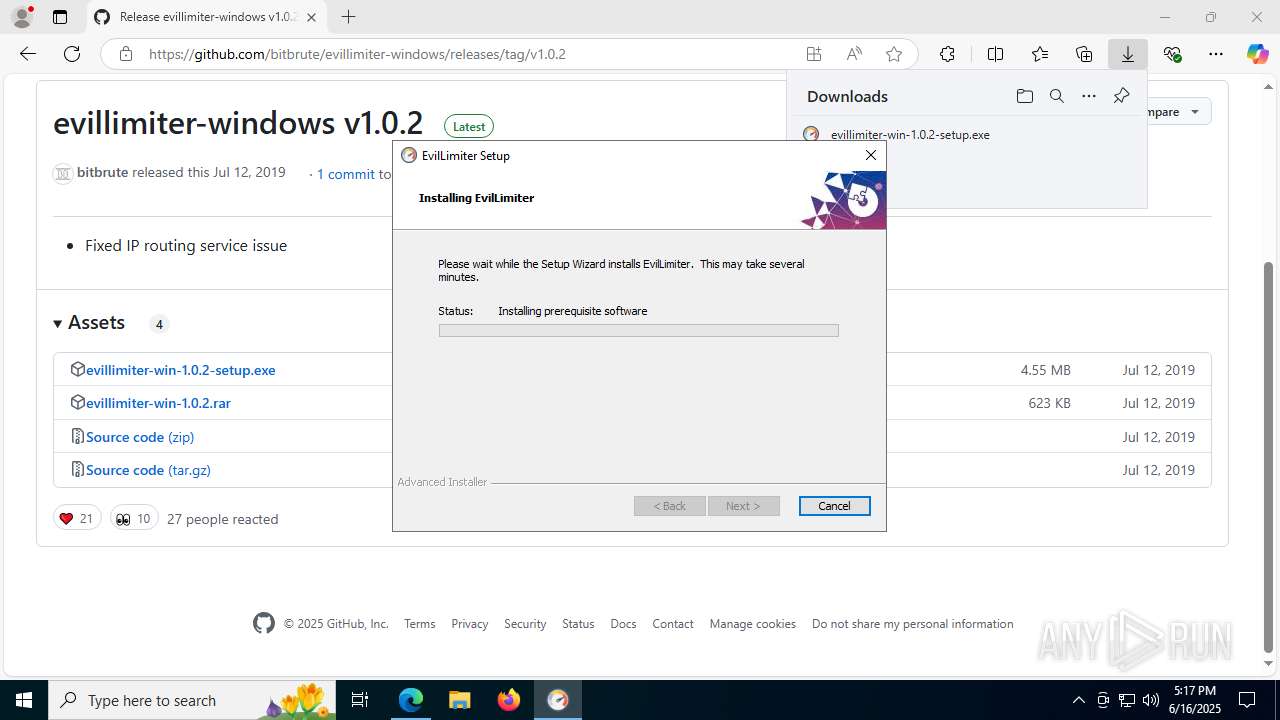Viewport: 1280px width, 720px height.
Task: View site information lock icon
Action: tap(125, 54)
